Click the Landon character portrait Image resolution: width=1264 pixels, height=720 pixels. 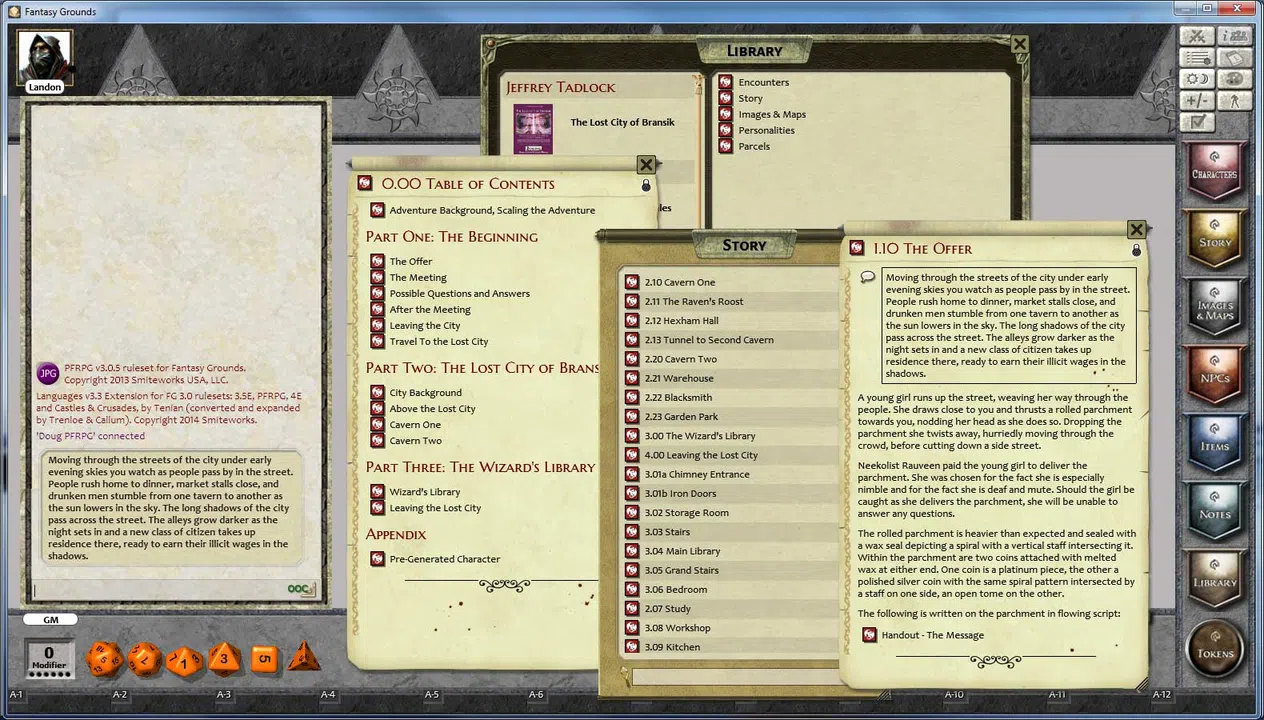pos(45,57)
